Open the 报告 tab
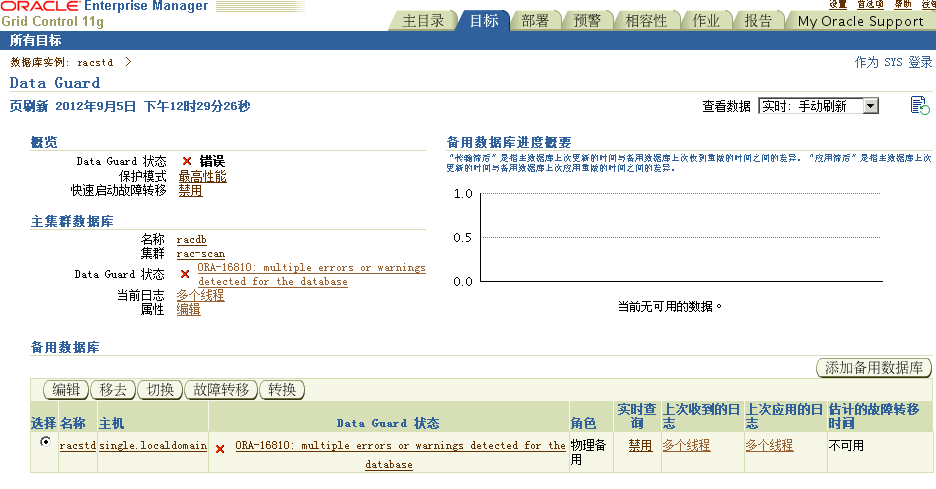 (x=758, y=21)
